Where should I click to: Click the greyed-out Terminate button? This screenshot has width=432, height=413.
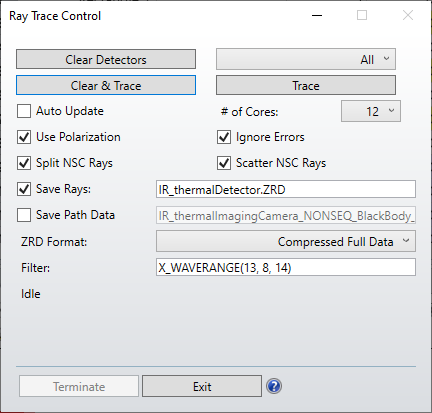[79, 386]
